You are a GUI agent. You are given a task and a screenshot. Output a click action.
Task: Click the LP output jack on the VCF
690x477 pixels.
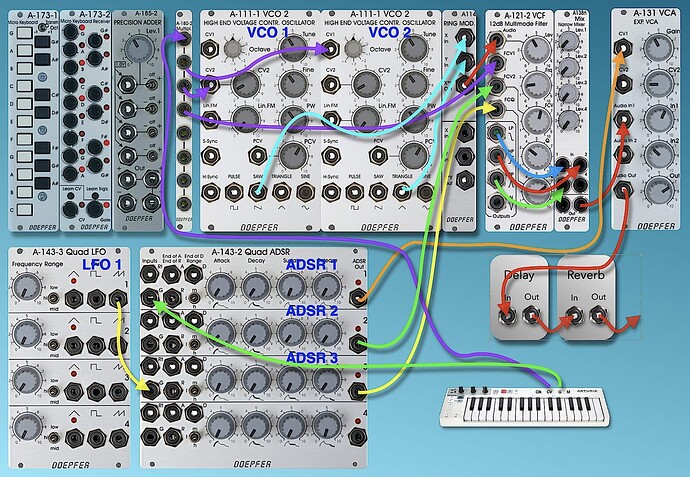tap(496, 132)
